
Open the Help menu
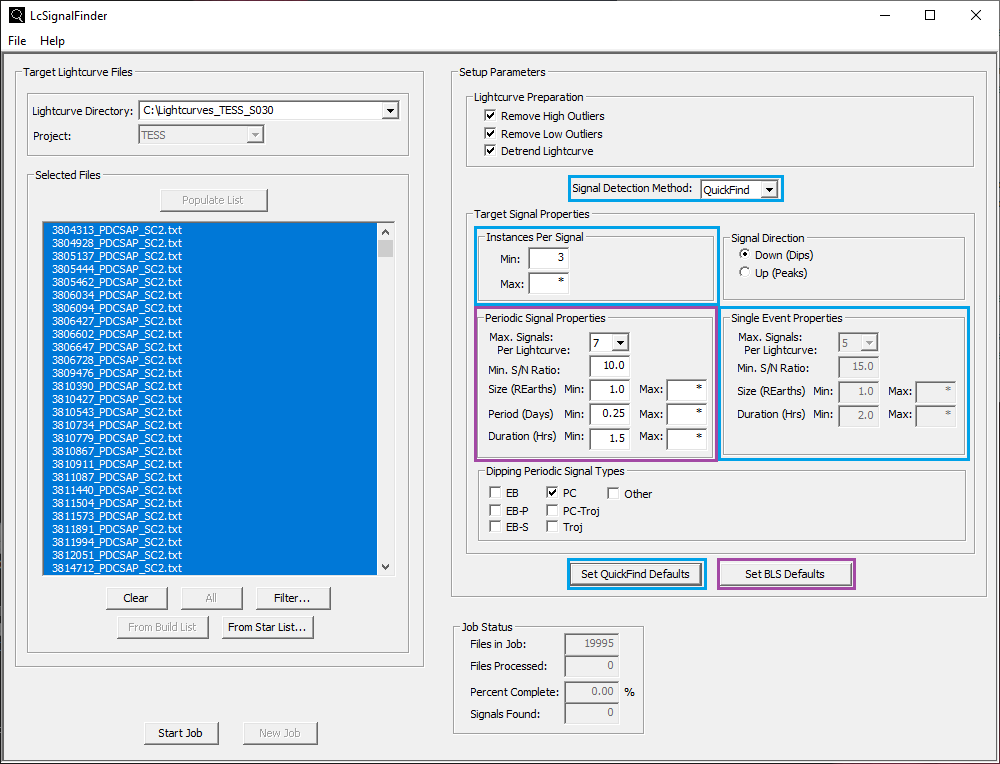(52, 41)
